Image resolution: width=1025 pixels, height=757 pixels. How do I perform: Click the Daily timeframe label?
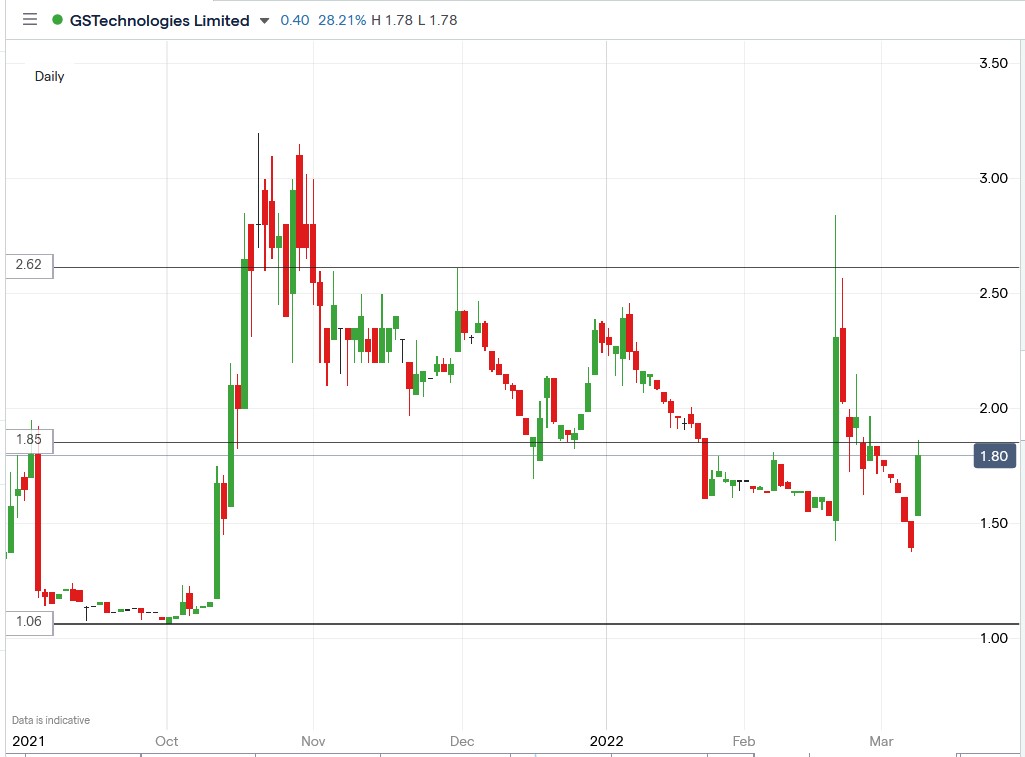click(x=49, y=76)
